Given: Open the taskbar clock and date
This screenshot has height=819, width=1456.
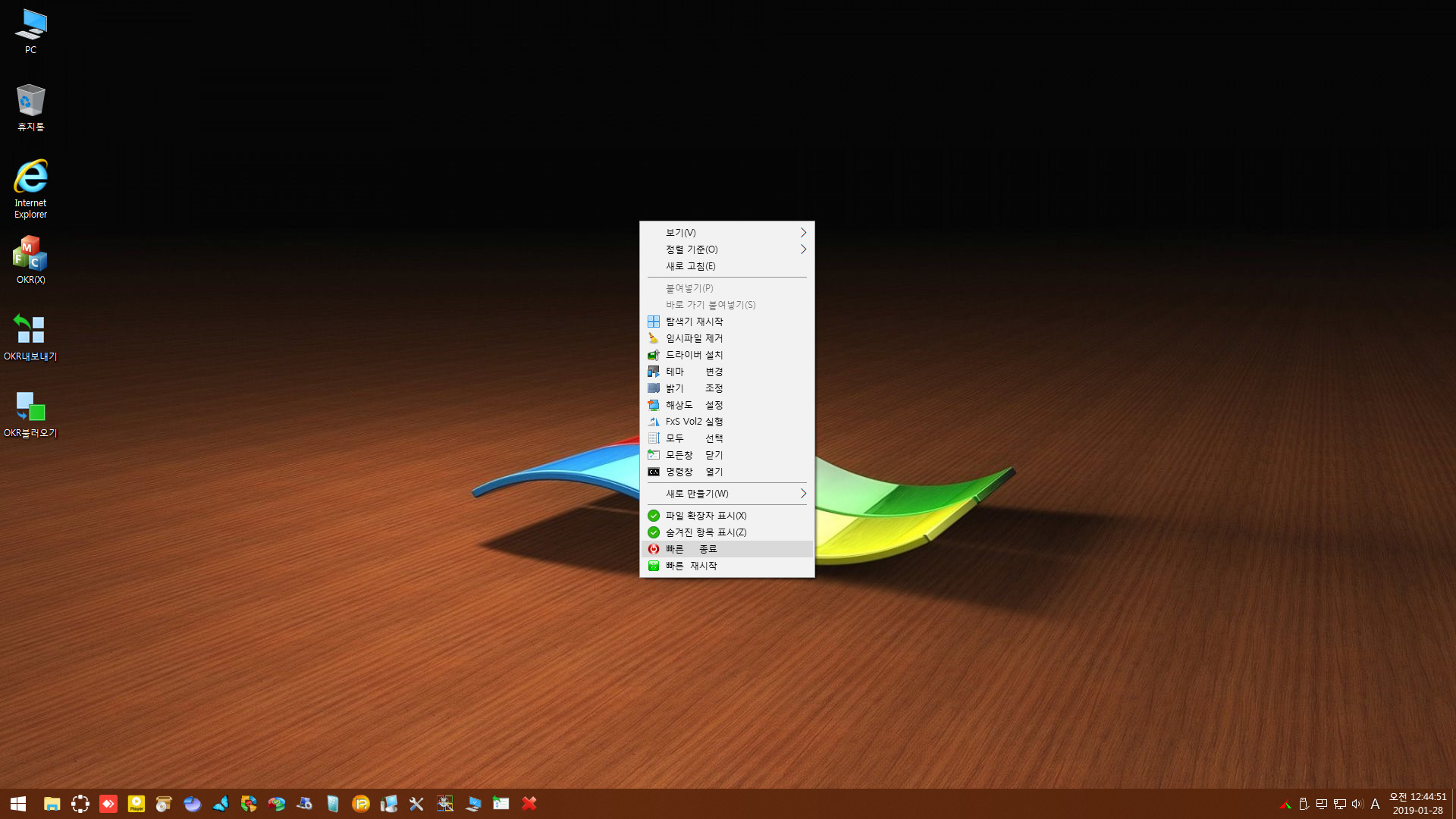Looking at the screenshot, I should [1417, 804].
